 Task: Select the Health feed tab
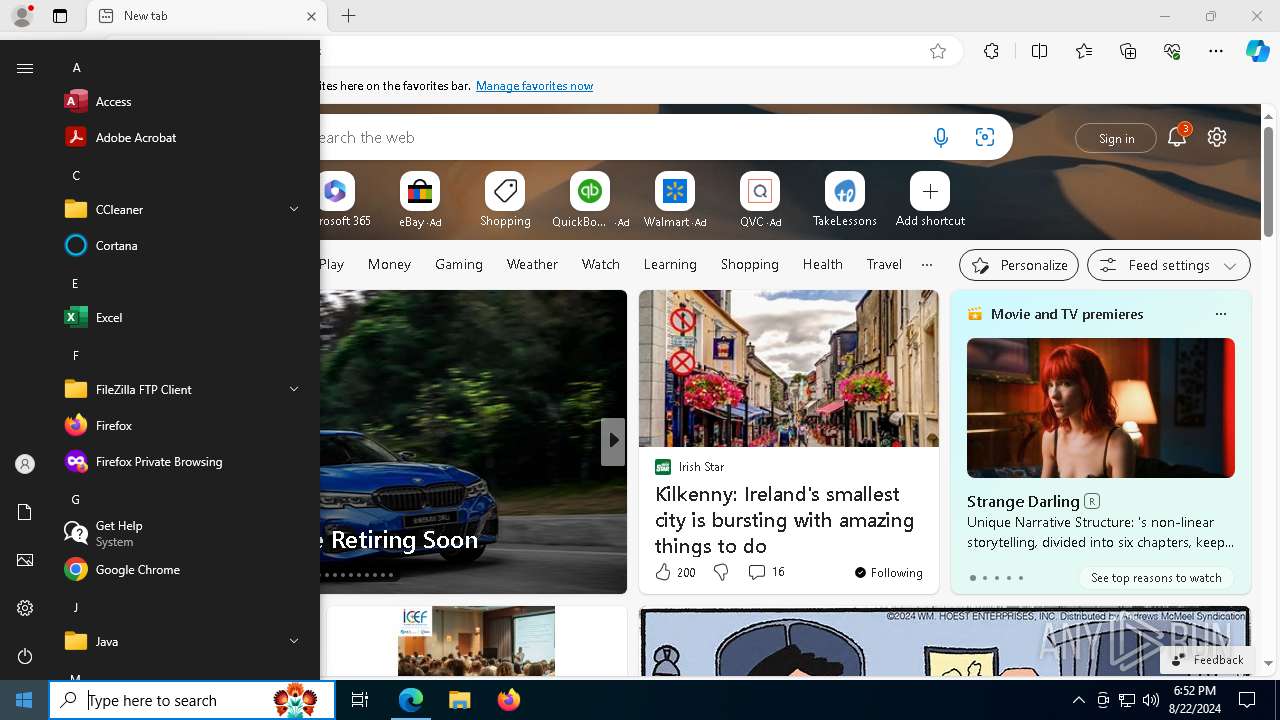click(822, 264)
